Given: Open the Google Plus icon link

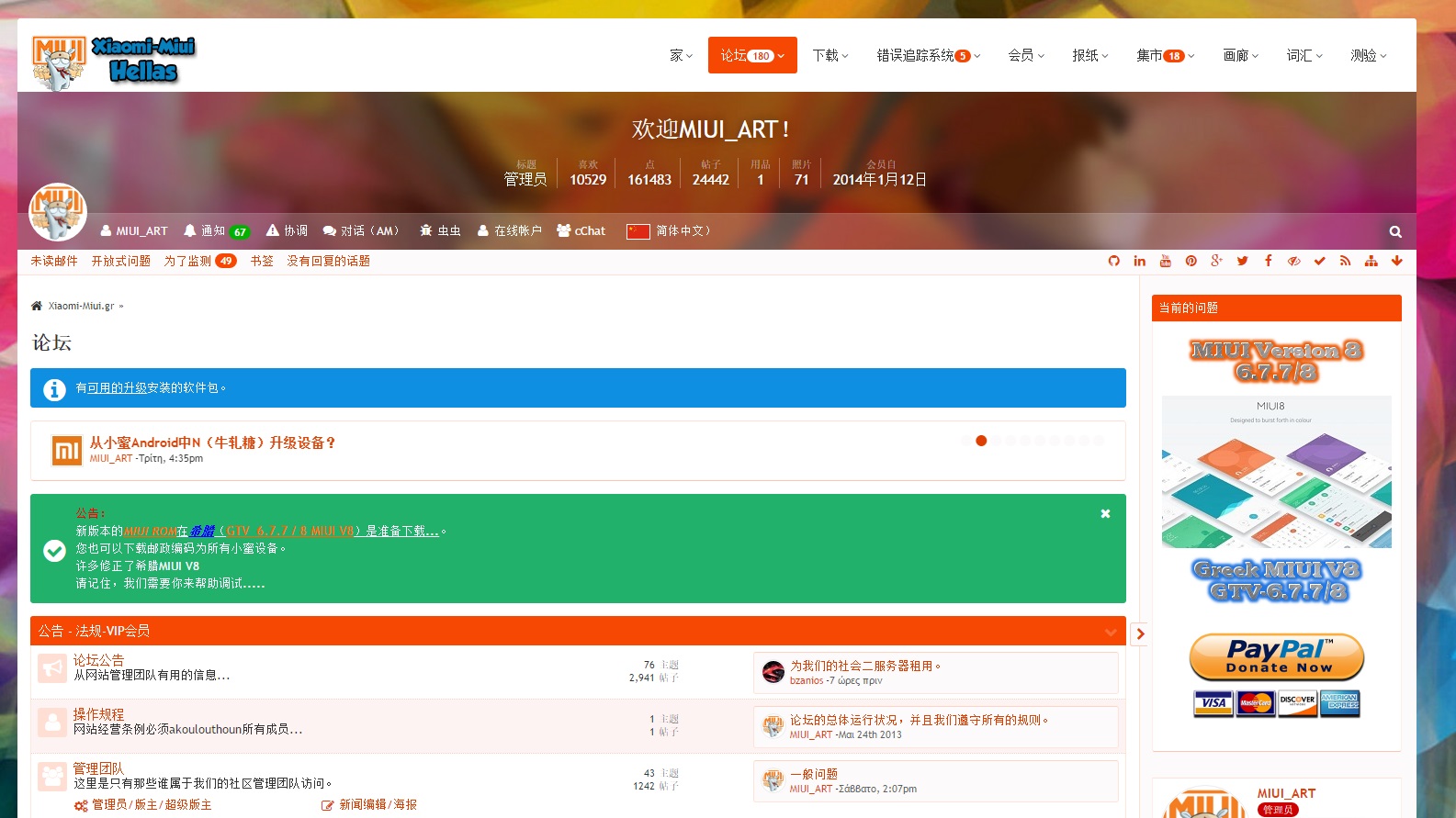Looking at the screenshot, I should point(1217,261).
